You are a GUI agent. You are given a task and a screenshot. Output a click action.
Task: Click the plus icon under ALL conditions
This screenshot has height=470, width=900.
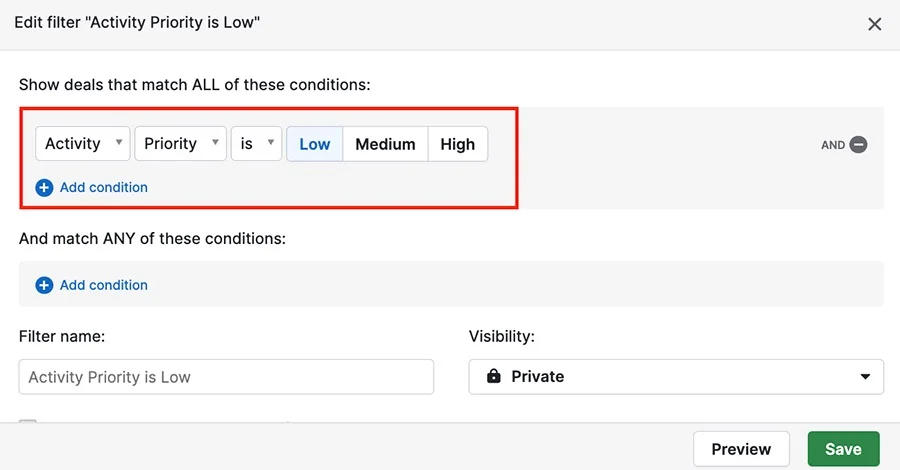44,188
